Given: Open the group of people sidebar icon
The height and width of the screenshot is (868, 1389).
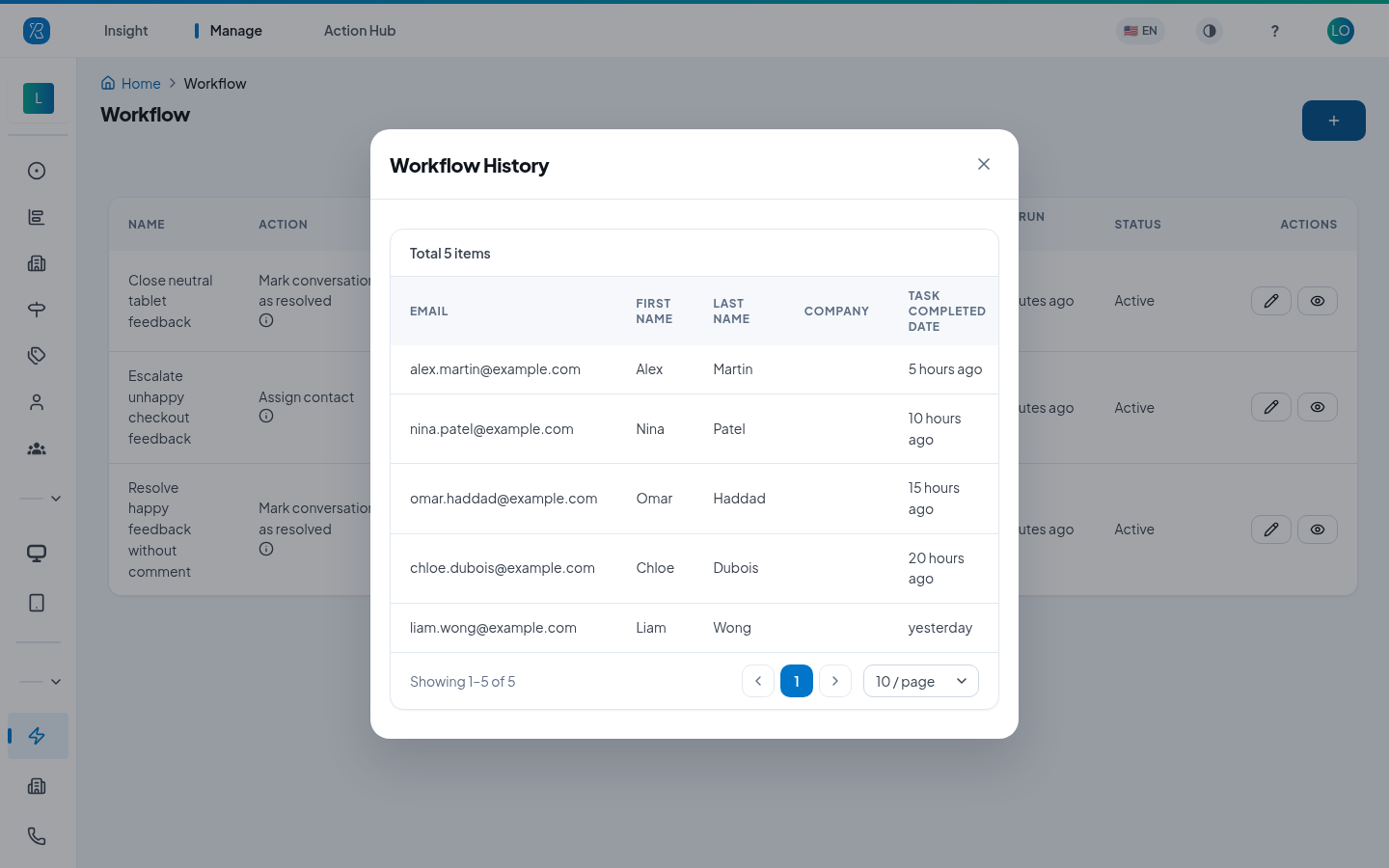Looking at the screenshot, I should pyautogui.click(x=37, y=448).
